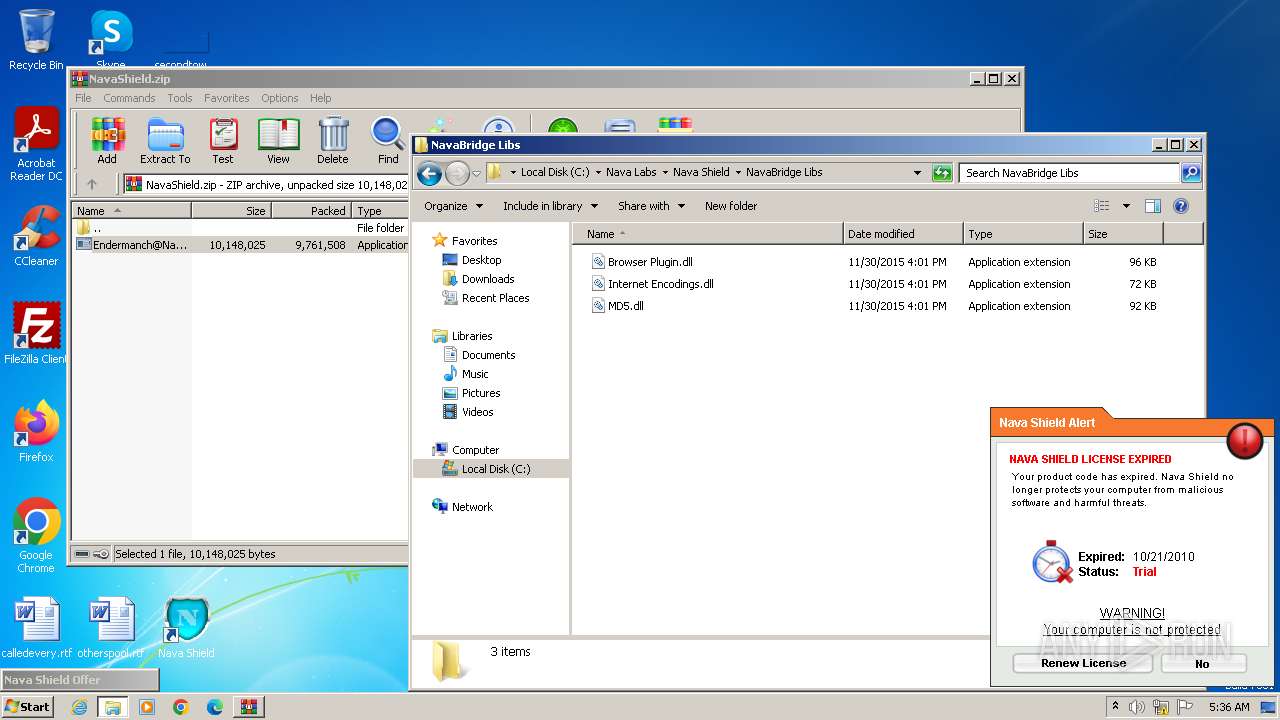Click the change view icon in explorer
Screen dimensions: 1280x720
pyautogui.click(x=1102, y=206)
